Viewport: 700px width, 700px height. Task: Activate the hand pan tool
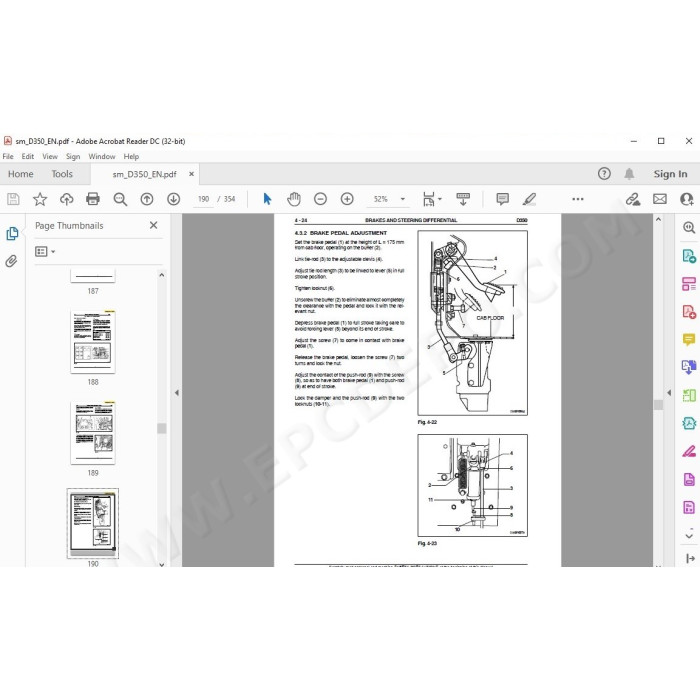(294, 199)
